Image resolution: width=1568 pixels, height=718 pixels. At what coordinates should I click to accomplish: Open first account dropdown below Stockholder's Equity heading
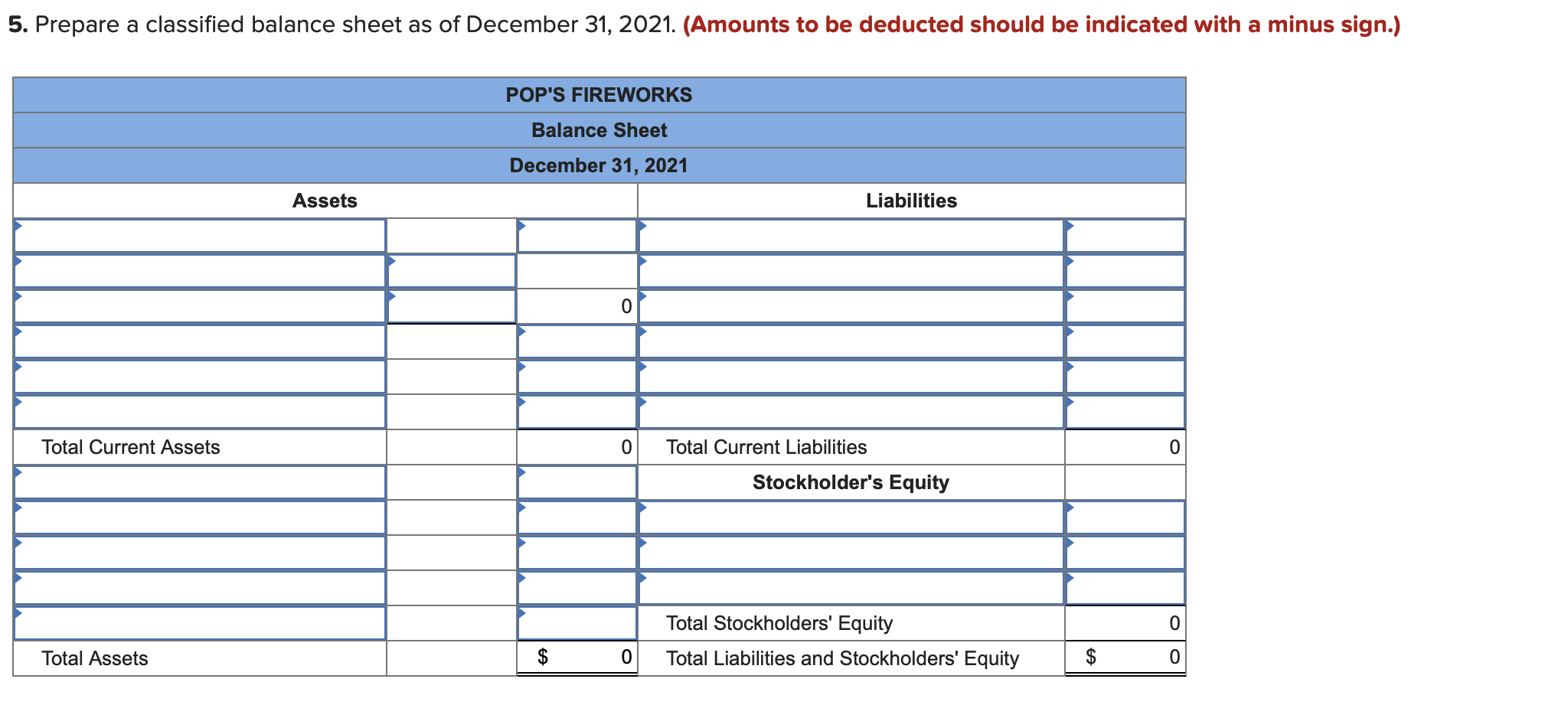(851, 517)
